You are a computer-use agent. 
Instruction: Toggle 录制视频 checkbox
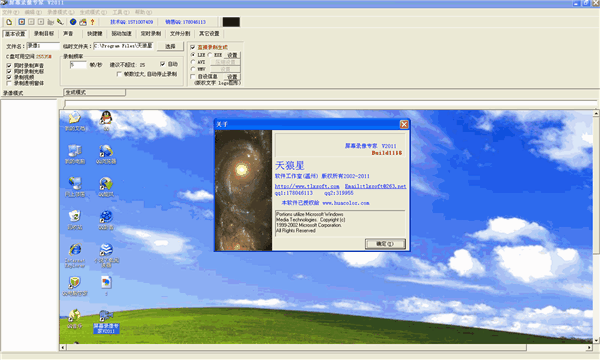click(9, 77)
